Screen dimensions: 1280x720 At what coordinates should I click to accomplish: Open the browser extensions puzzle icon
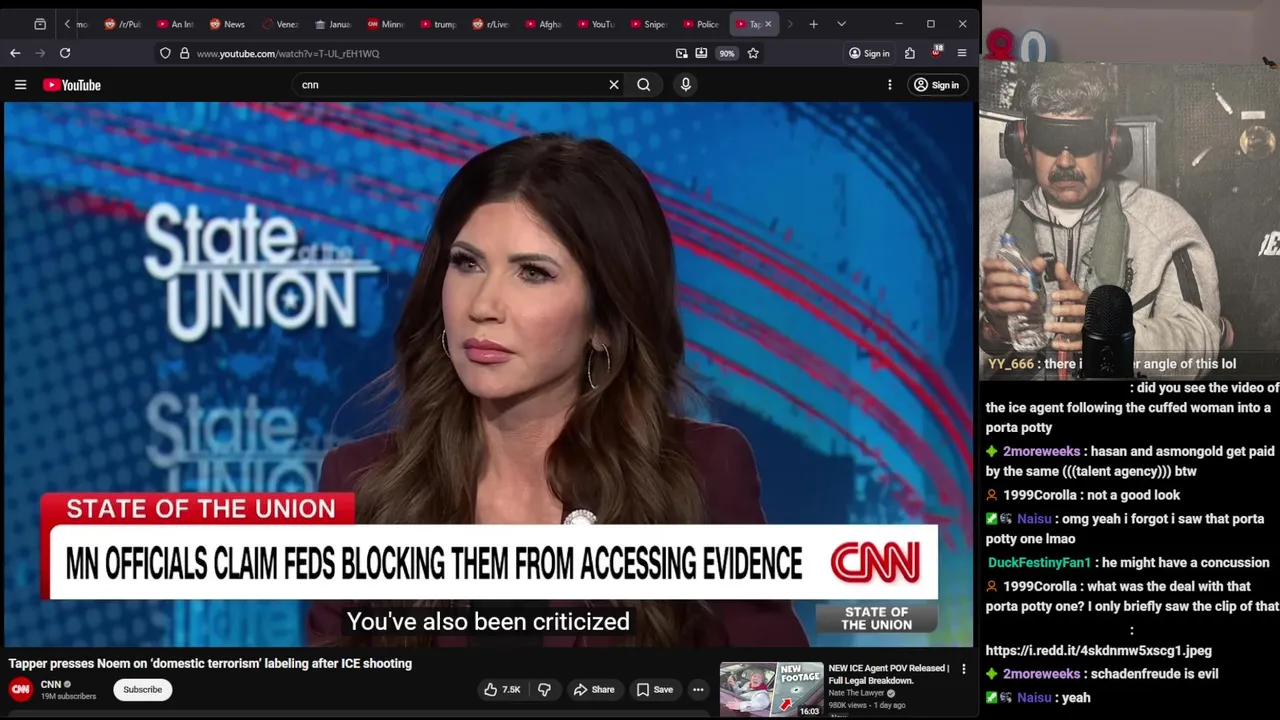tap(910, 53)
